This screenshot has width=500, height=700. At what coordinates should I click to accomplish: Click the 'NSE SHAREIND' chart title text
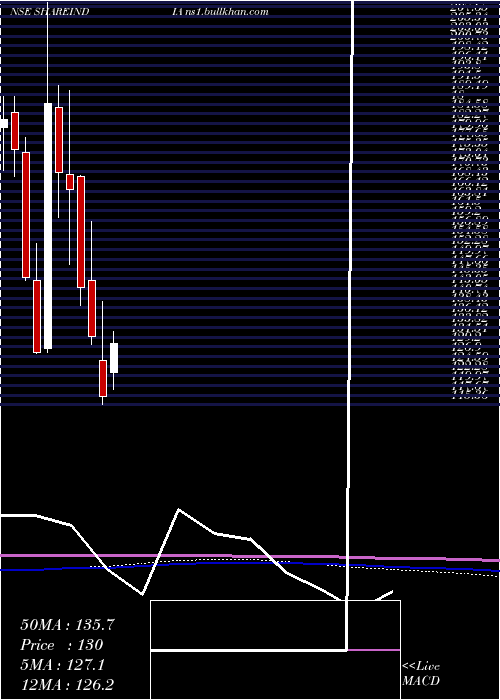coord(49,11)
